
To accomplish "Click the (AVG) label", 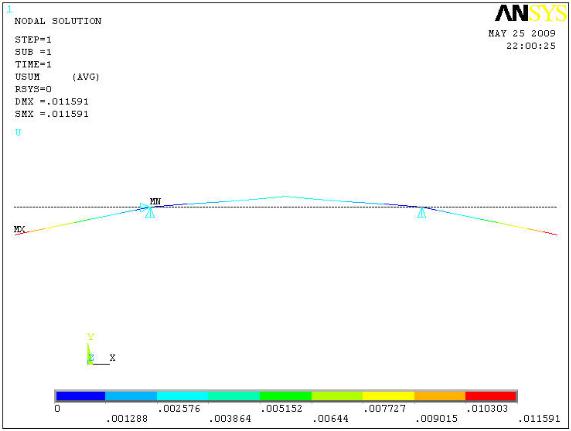I will (86, 77).
